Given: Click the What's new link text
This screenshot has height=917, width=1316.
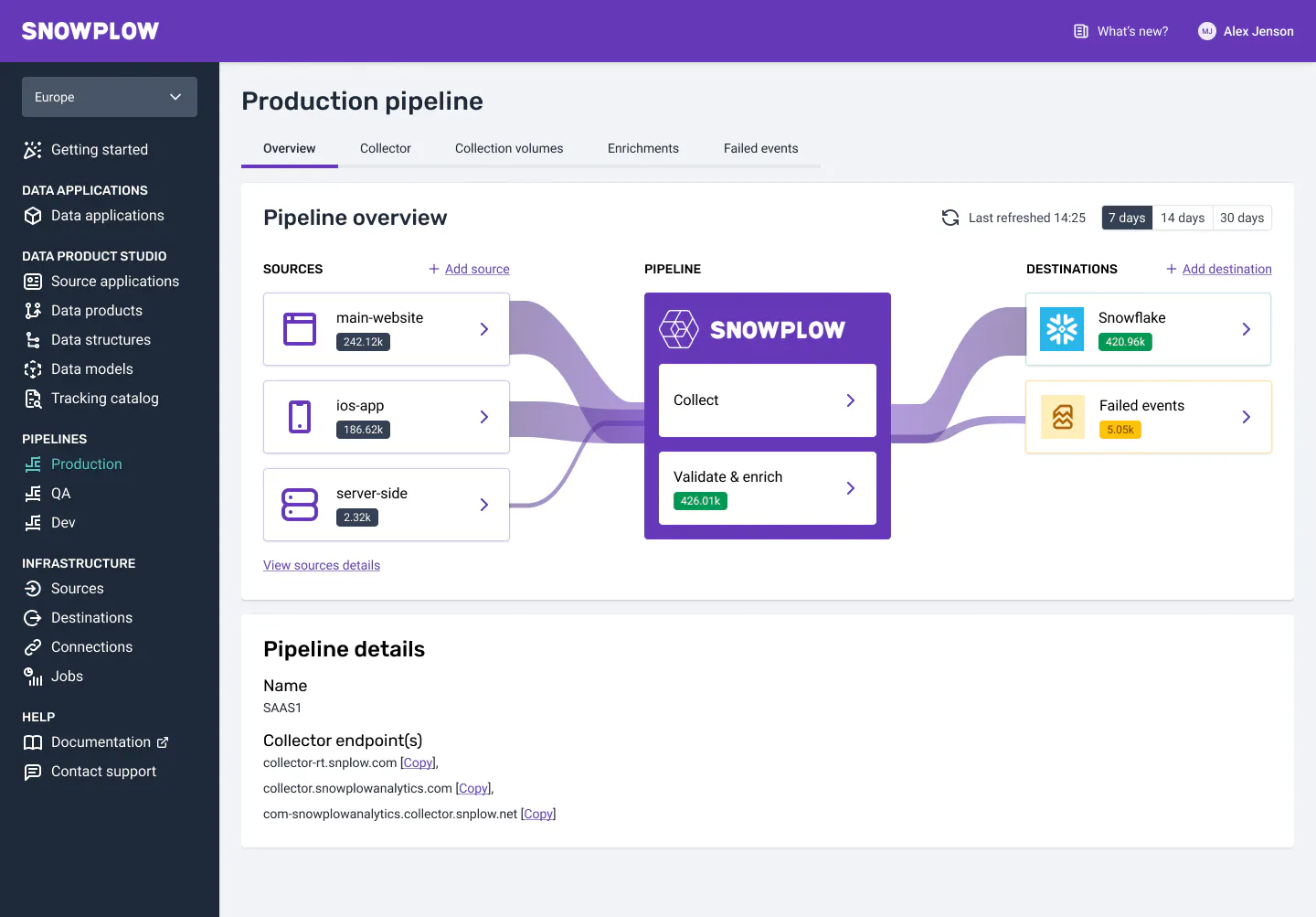Looking at the screenshot, I should pyautogui.click(x=1133, y=31).
